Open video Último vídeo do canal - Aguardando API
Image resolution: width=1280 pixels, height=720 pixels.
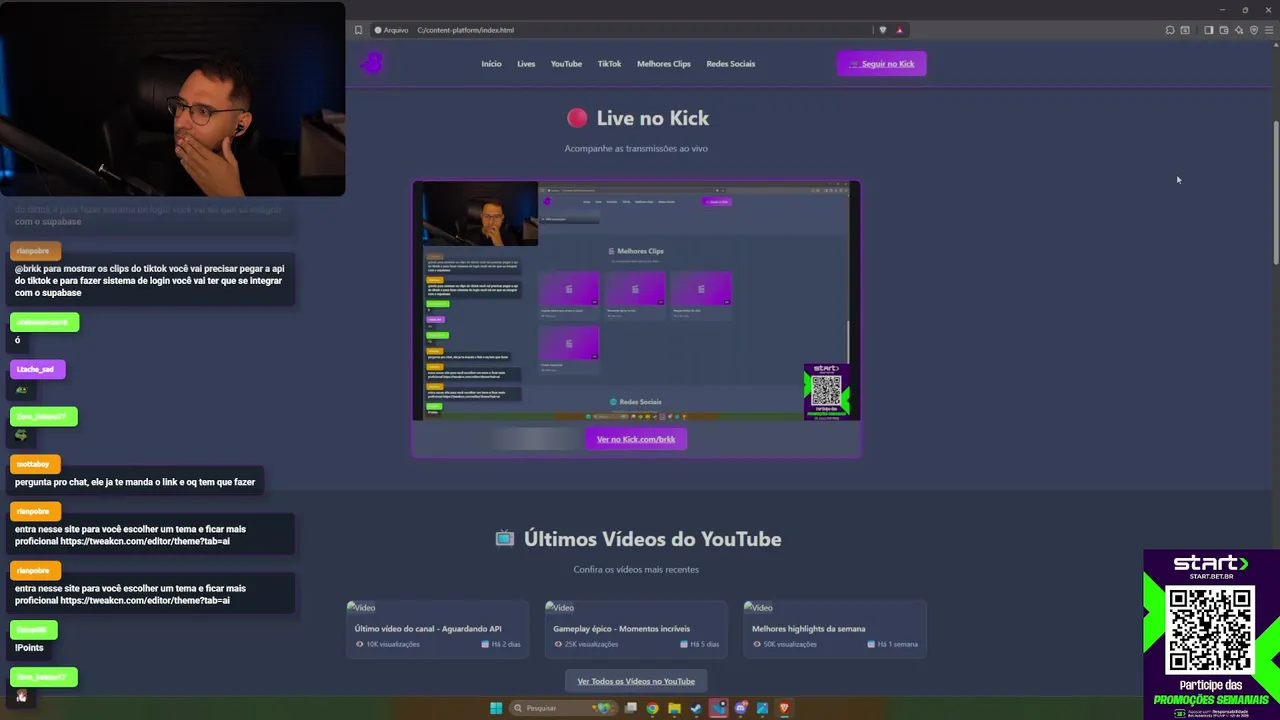click(438, 629)
